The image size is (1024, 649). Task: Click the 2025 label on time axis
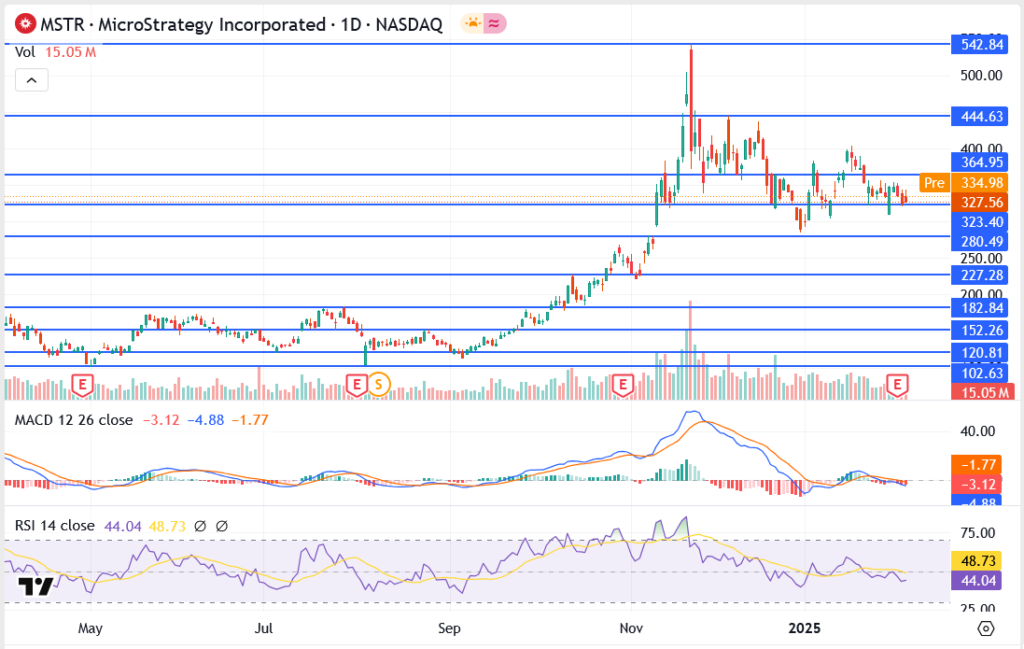point(804,628)
